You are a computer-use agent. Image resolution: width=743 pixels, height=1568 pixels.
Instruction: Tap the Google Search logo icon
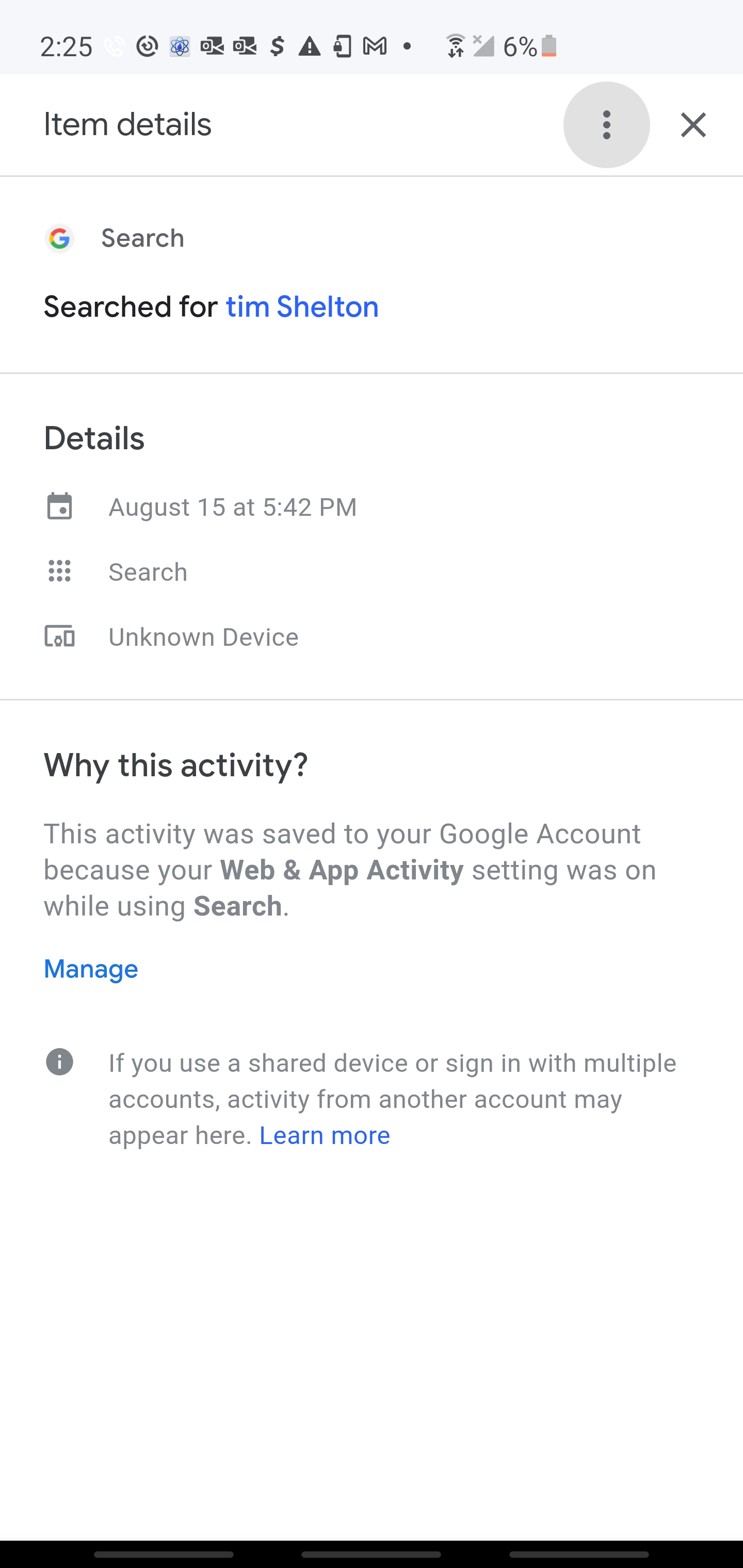60,239
